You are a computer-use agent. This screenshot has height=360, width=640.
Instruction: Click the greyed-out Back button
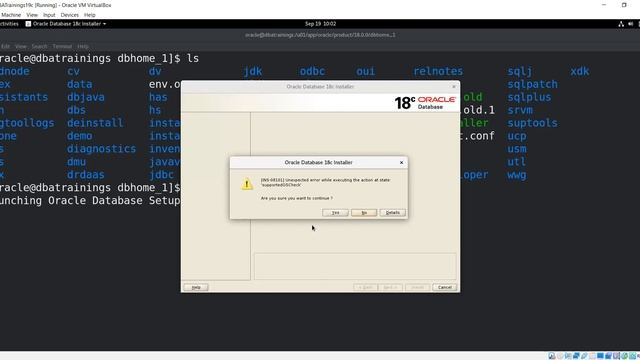(x=365, y=287)
